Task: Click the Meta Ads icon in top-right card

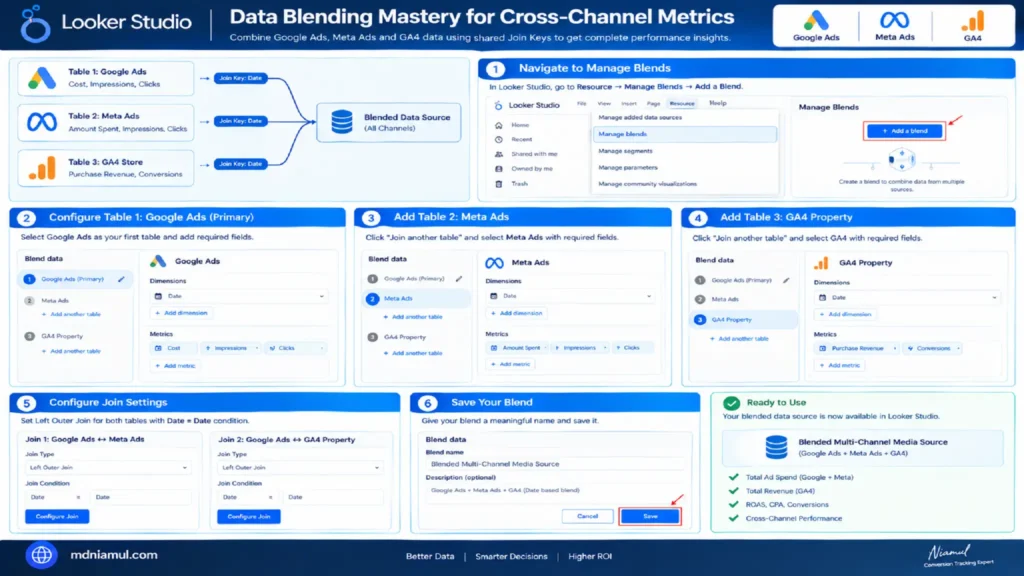Action: point(894,20)
